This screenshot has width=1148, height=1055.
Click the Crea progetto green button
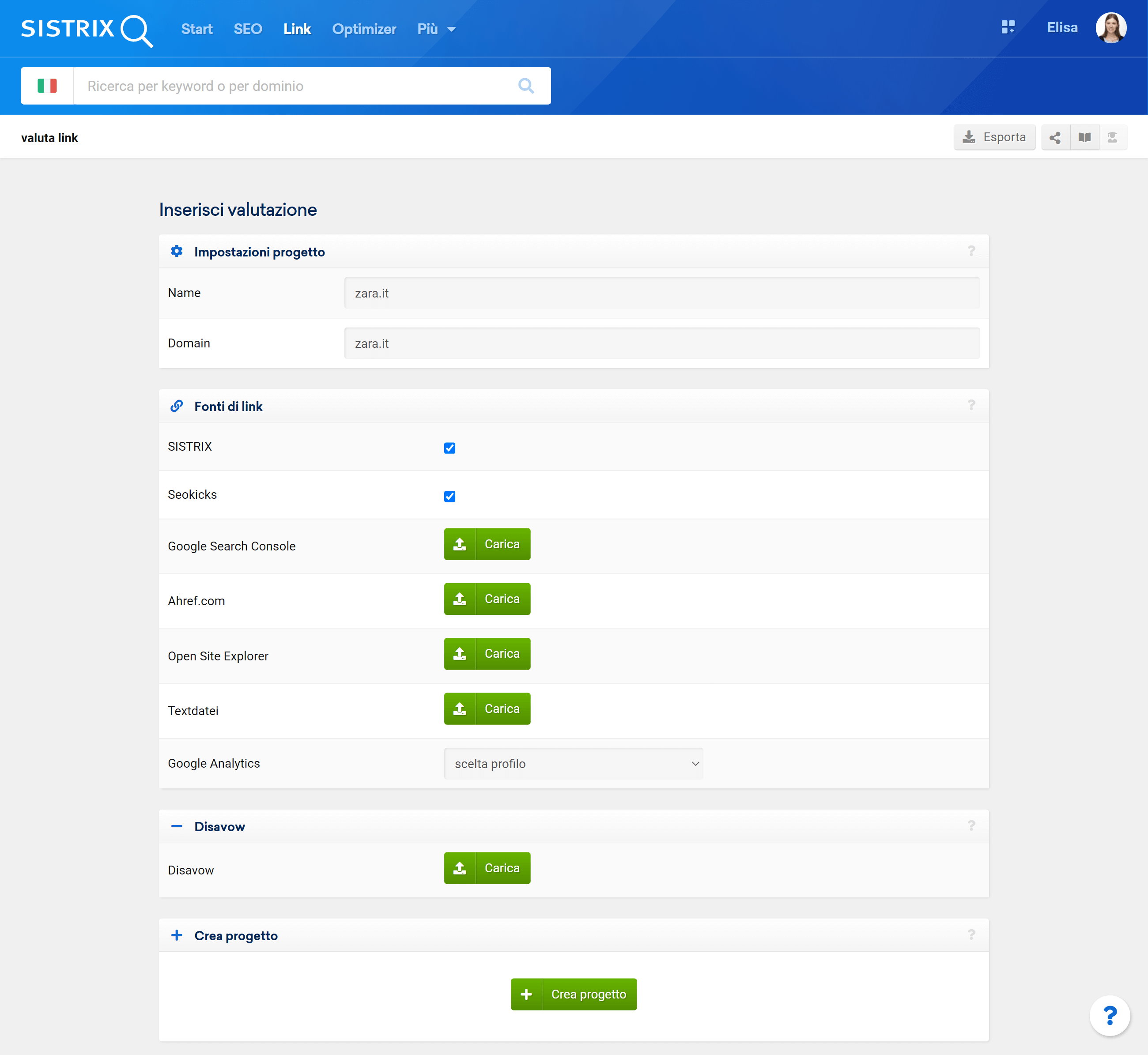pyautogui.click(x=573, y=994)
